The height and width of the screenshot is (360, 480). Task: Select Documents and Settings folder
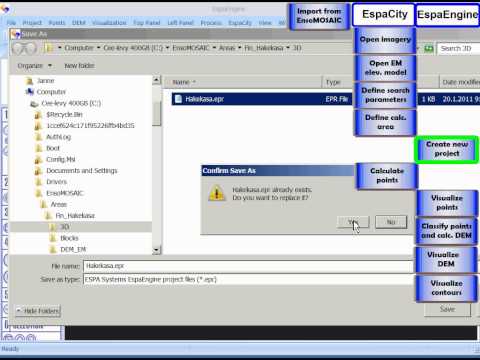click(82, 171)
